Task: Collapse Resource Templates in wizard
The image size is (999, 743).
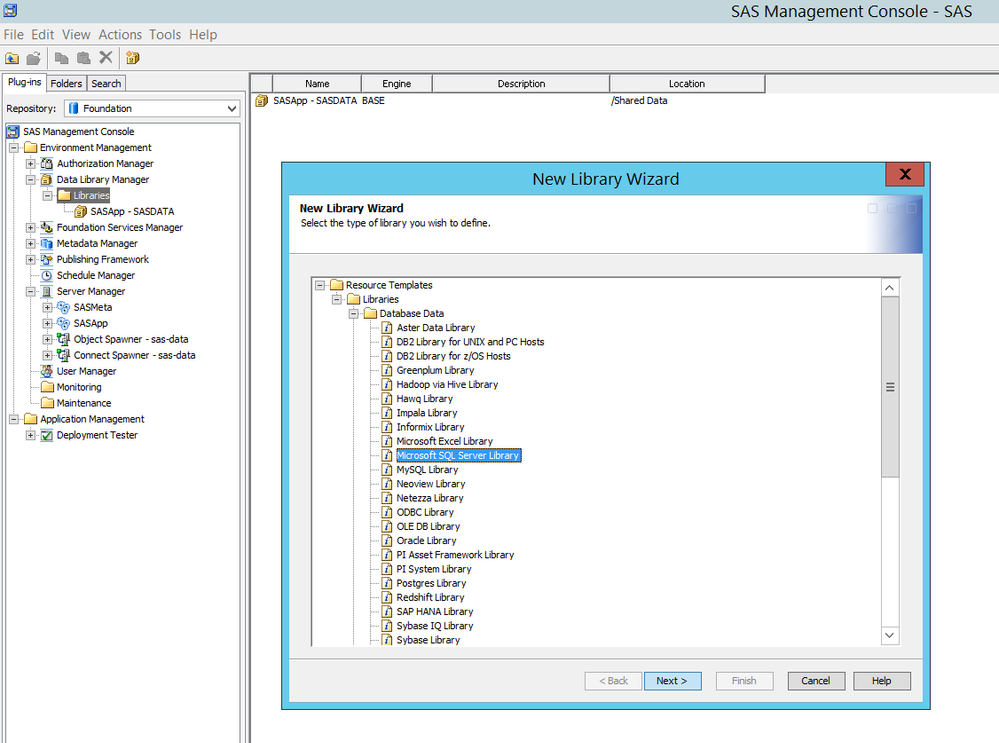Action: pyautogui.click(x=320, y=285)
